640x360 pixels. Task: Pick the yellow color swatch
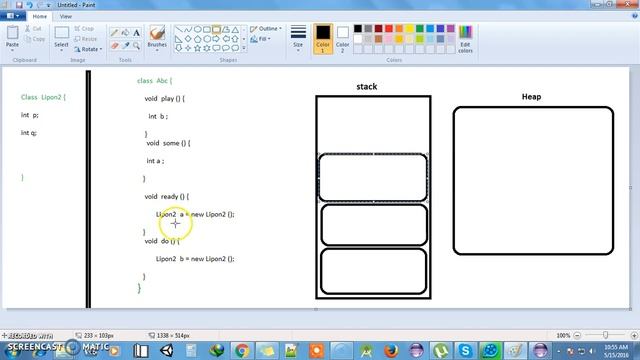coord(409,28)
